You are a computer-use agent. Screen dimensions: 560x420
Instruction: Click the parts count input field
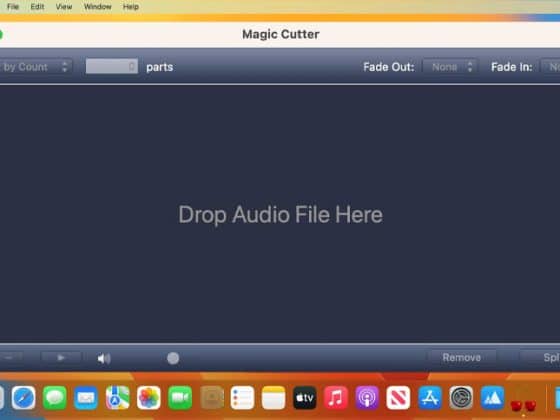[112, 66]
